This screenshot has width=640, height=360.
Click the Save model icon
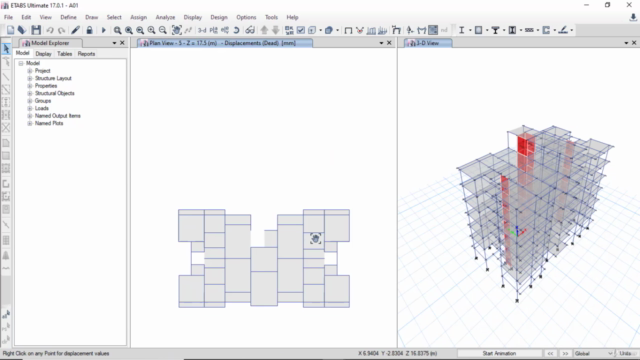point(36,30)
